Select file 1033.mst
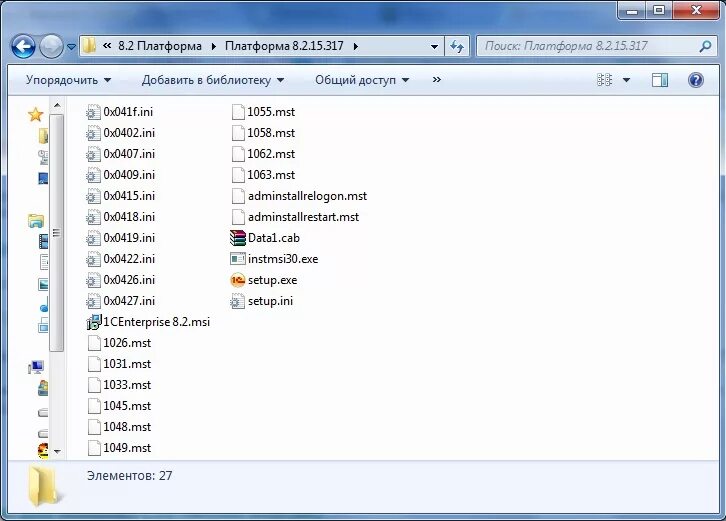Image resolution: width=726 pixels, height=521 pixels. point(119,385)
